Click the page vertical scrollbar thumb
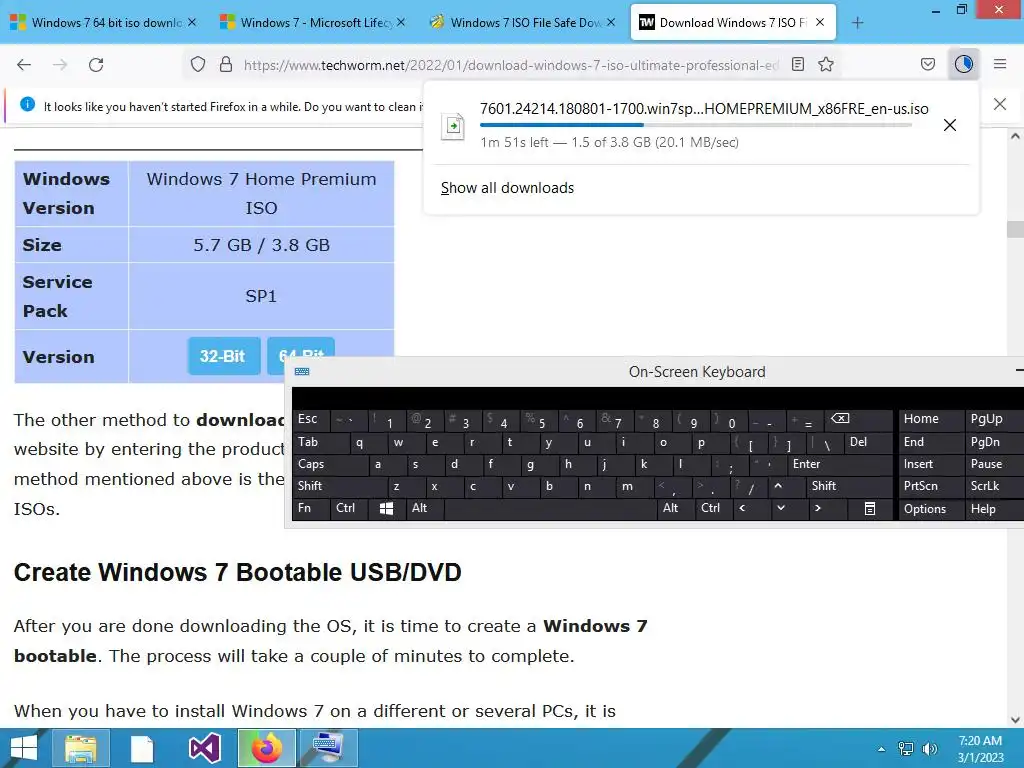The image size is (1024, 768). coord(1015,229)
